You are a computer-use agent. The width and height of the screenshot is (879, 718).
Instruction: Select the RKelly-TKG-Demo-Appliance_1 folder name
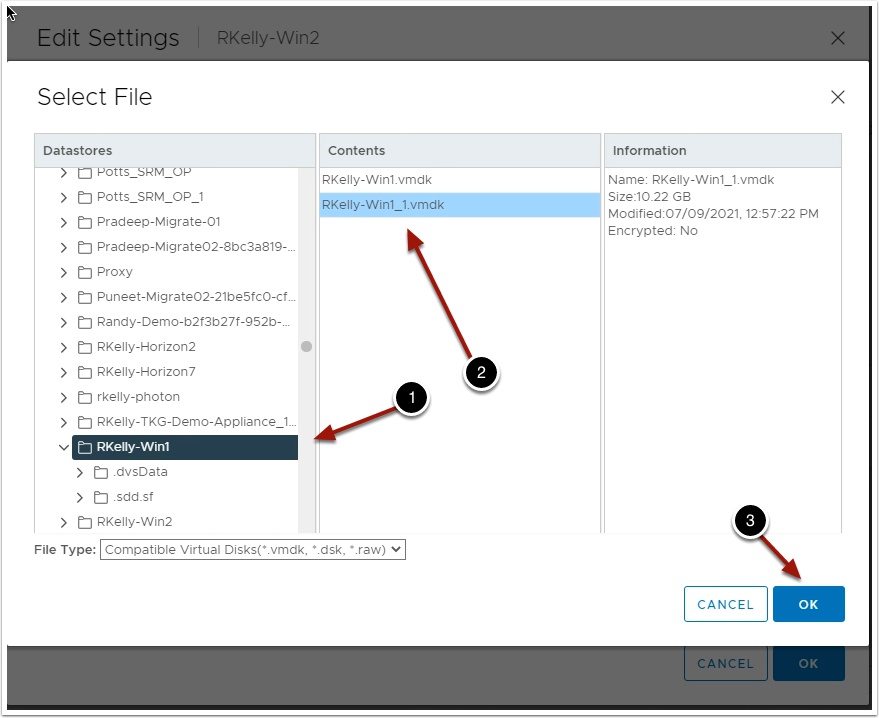pos(196,421)
